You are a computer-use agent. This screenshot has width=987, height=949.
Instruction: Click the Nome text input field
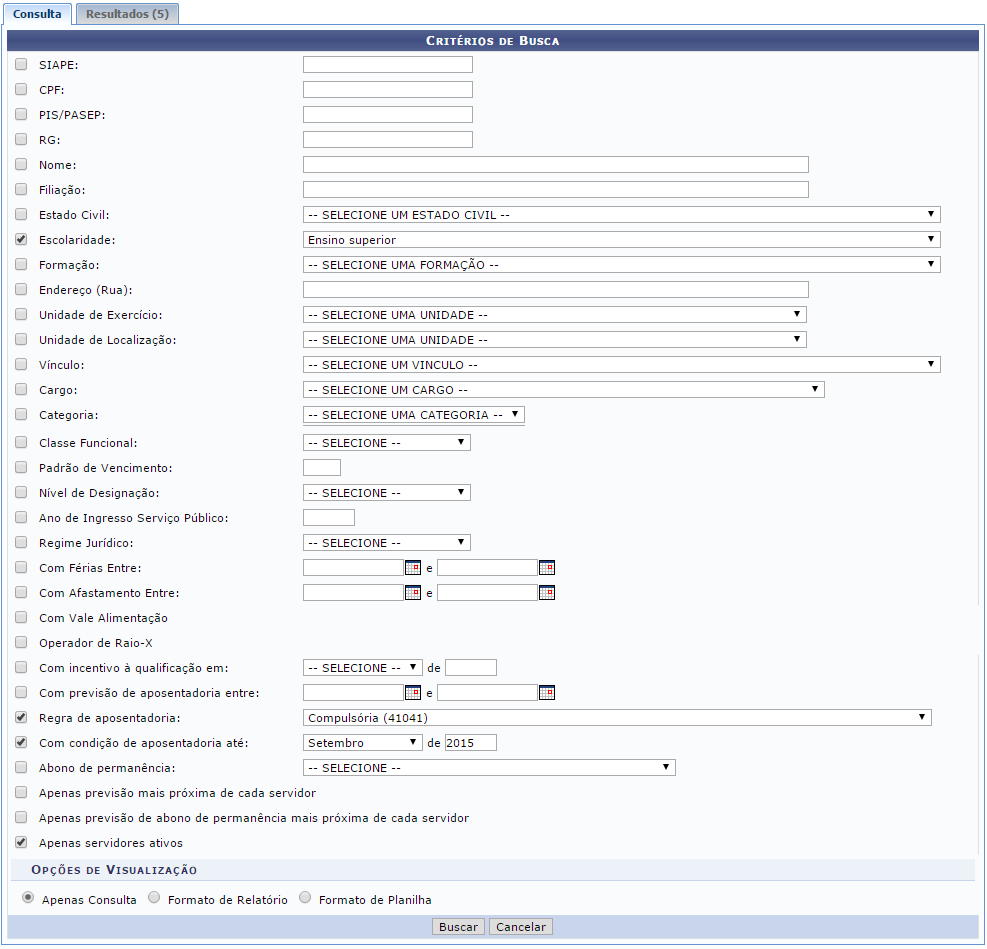tap(555, 165)
